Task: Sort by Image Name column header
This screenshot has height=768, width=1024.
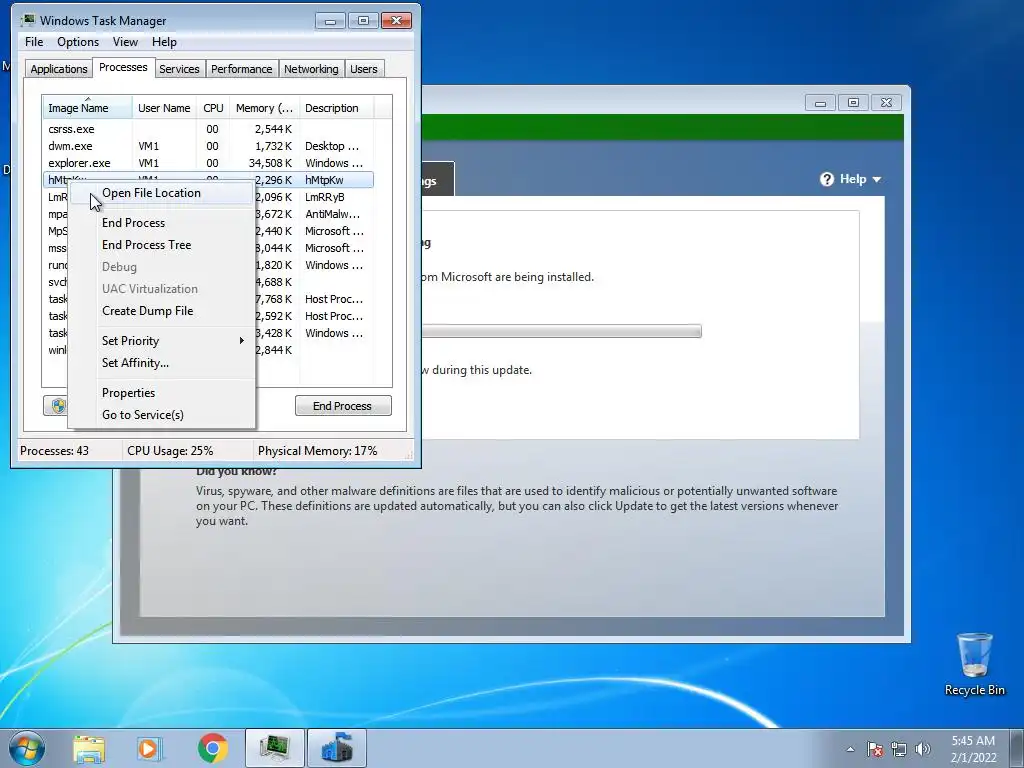Action: [88, 108]
